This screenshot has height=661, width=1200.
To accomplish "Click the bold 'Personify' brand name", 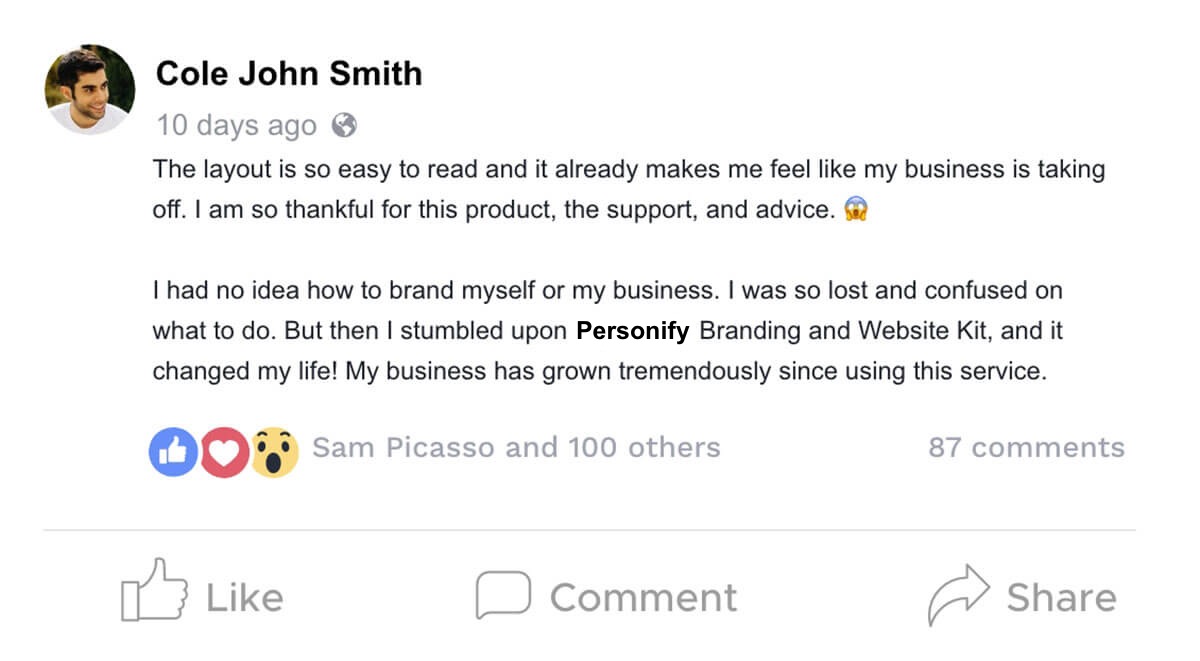I will (633, 331).
